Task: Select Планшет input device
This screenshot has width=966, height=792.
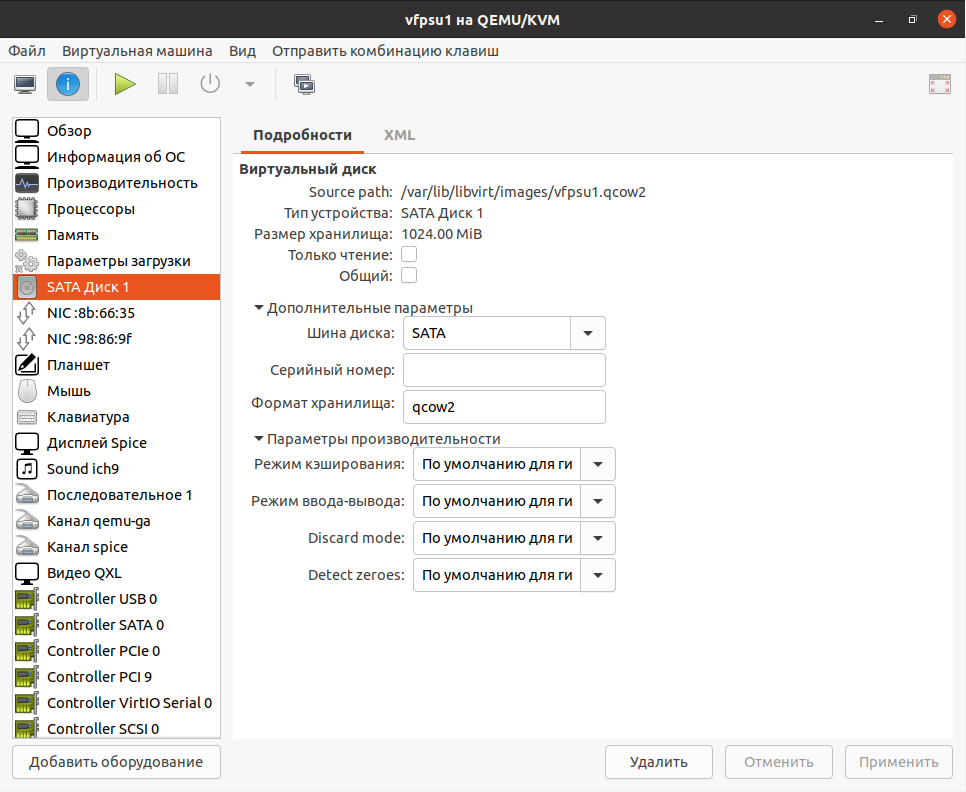Action: (x=116, y=365)
